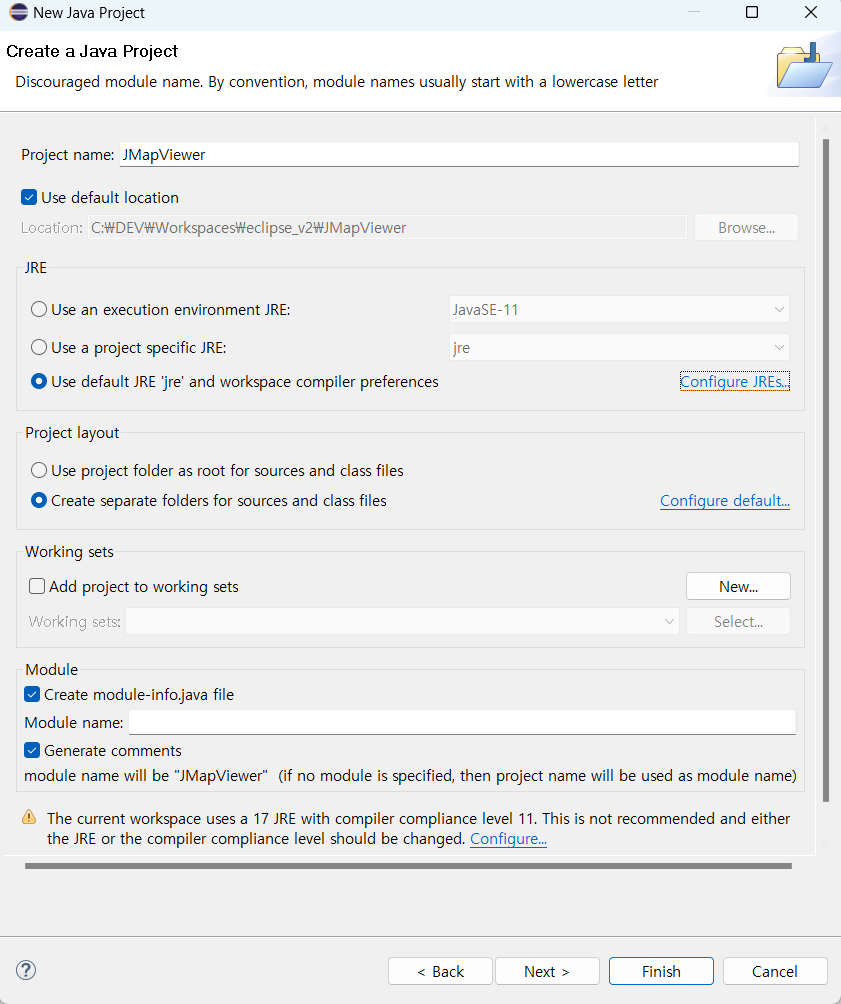Open the project specific jre dropdown
This screenshot has width=841, height=1004.
(619, 348)
